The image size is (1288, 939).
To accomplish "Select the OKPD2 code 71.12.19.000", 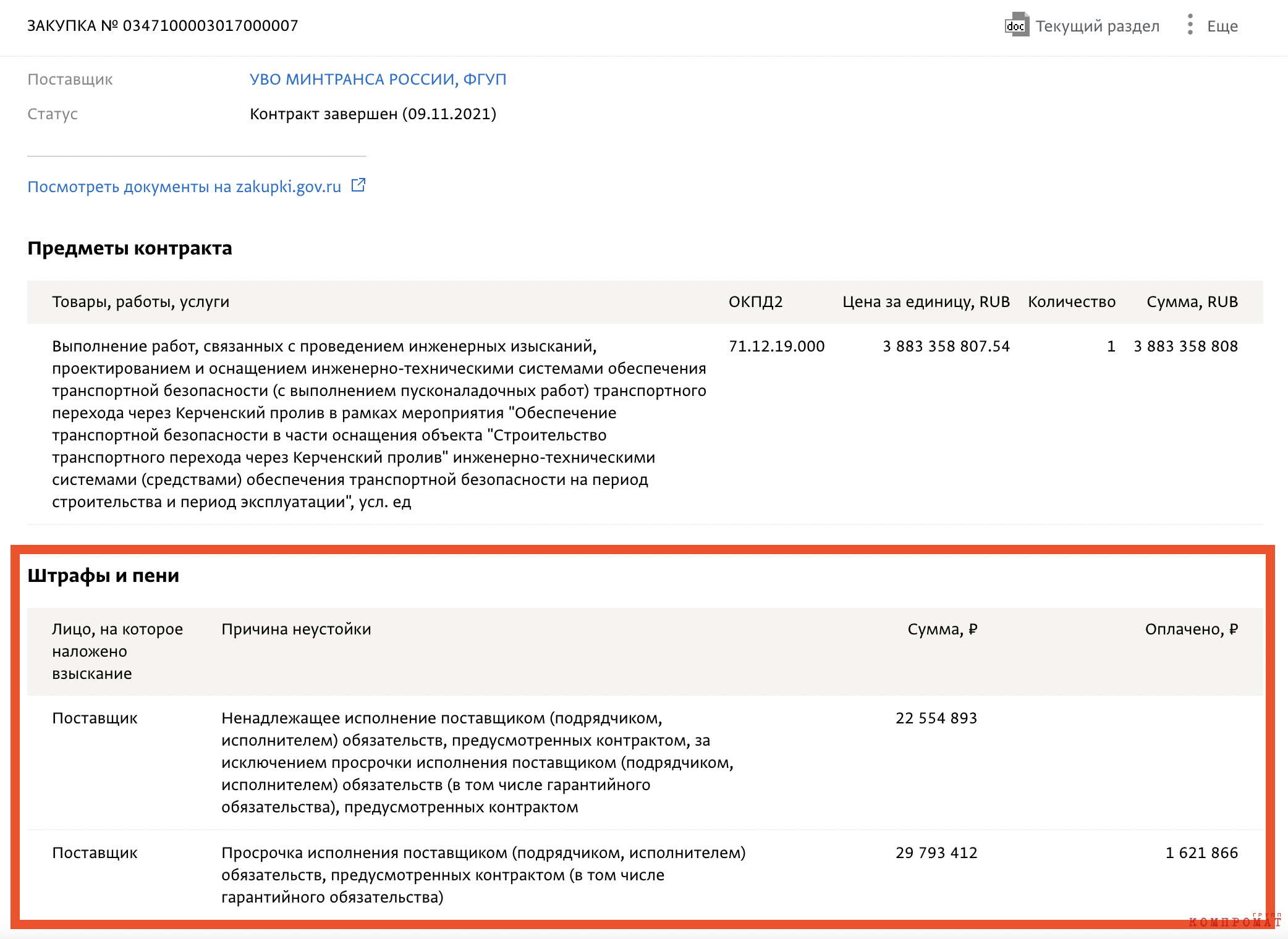I will tap(776, 346).
